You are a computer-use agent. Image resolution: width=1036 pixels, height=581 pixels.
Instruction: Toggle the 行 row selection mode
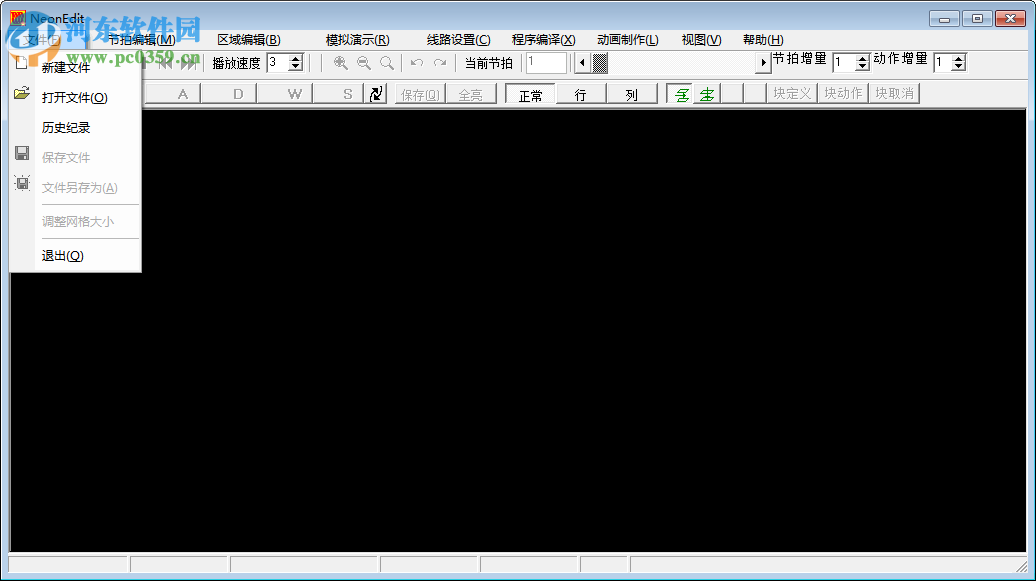578,93
